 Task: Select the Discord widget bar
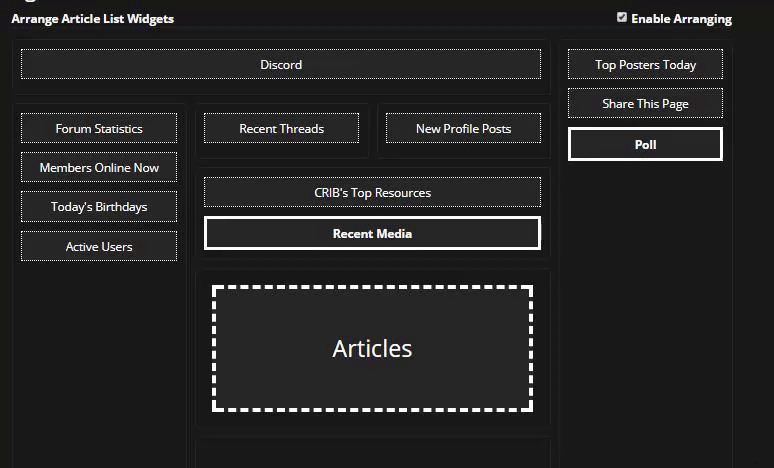[x=281, y=64]
